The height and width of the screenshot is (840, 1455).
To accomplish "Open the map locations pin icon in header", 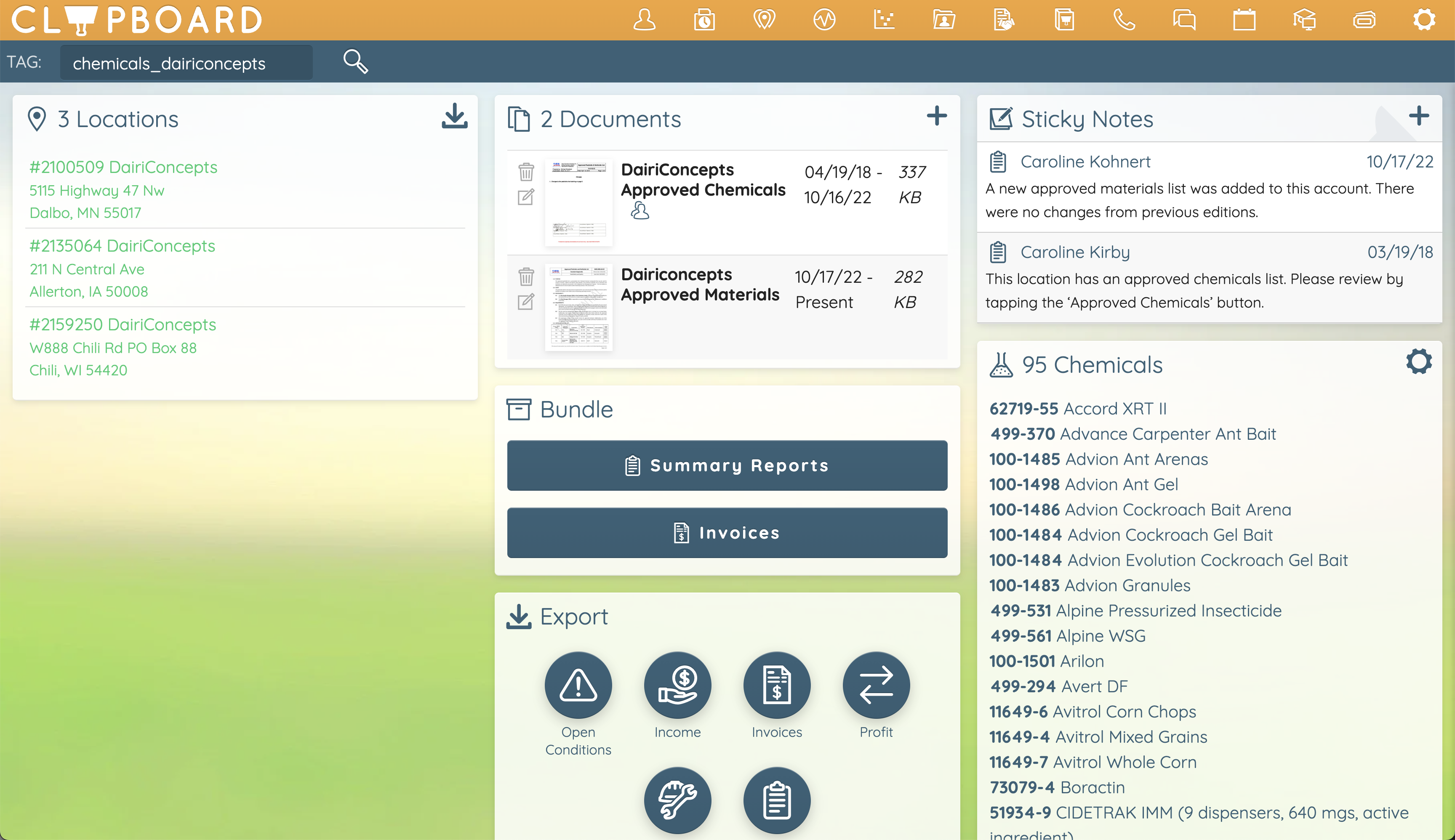I will (x=764, y=20).
